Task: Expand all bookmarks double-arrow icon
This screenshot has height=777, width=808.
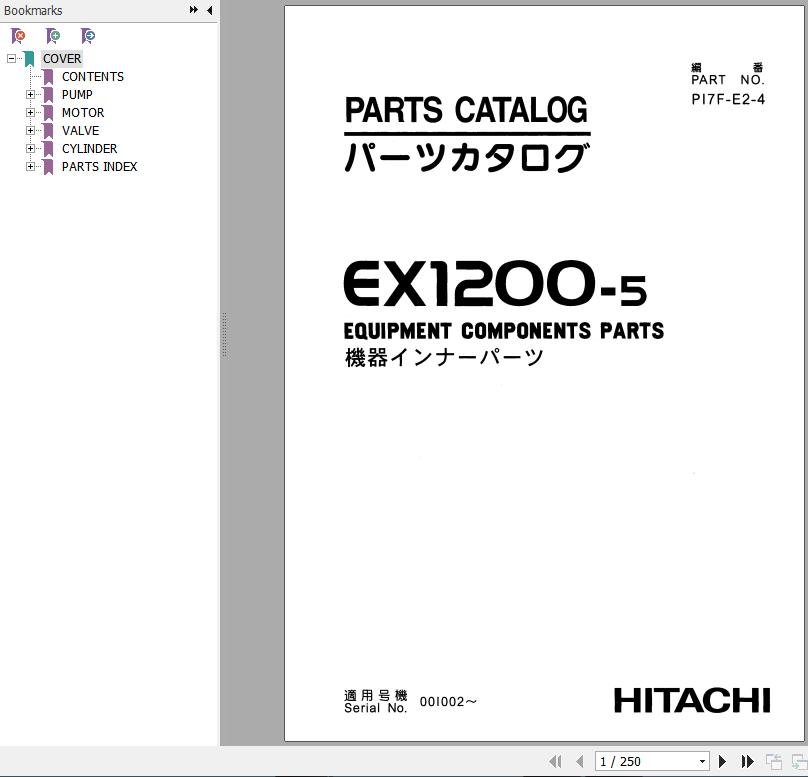Action: coord(194,10)
